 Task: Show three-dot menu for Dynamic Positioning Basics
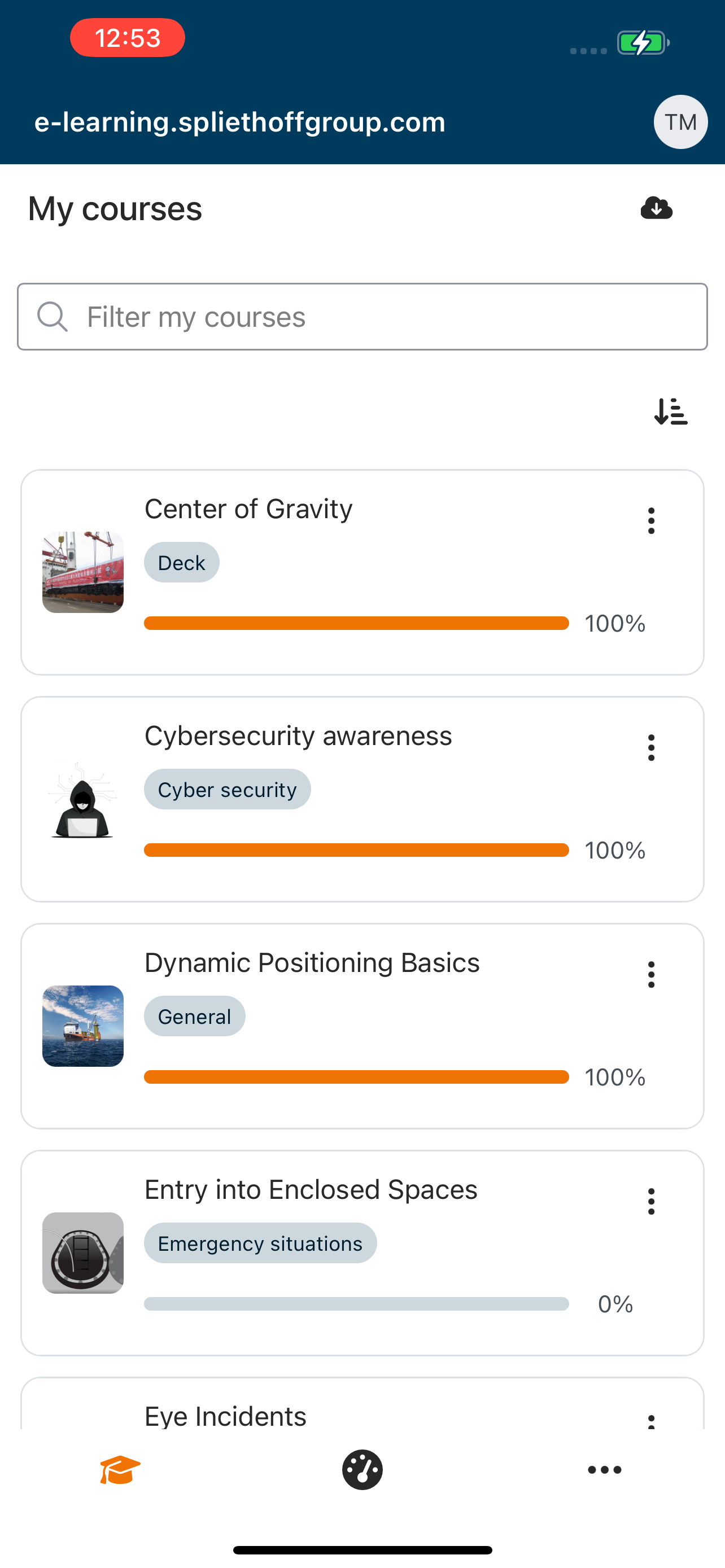click(650, 975)
